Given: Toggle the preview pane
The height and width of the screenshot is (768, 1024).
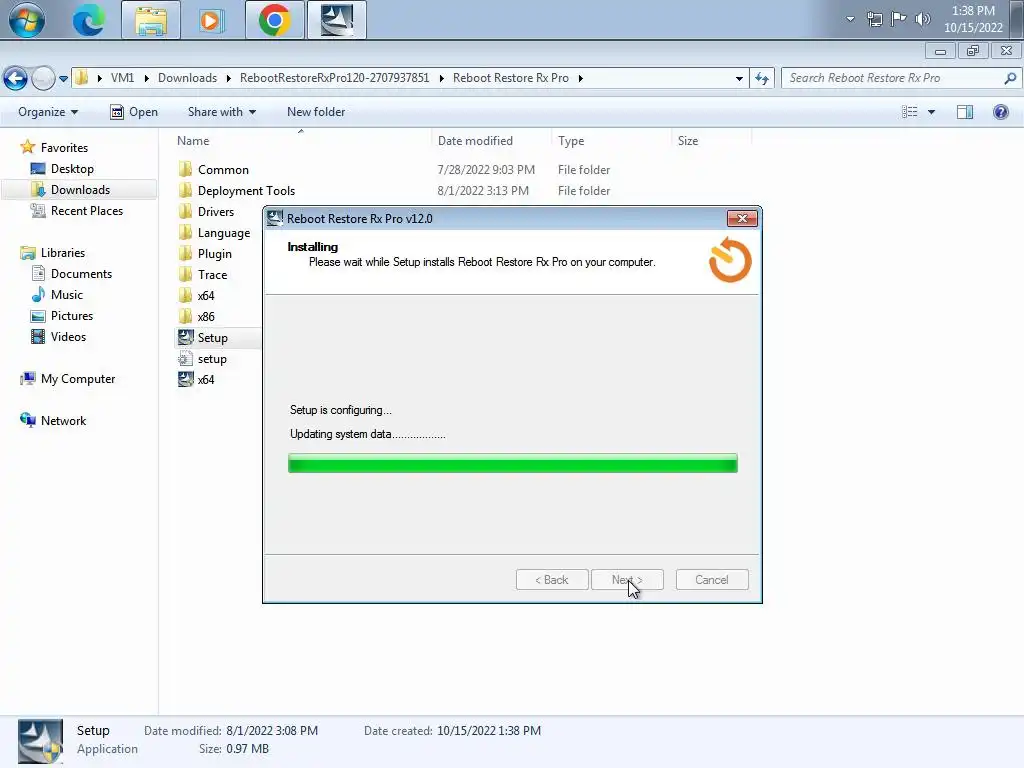Looking at the screenshot, I should pos(965,112).
